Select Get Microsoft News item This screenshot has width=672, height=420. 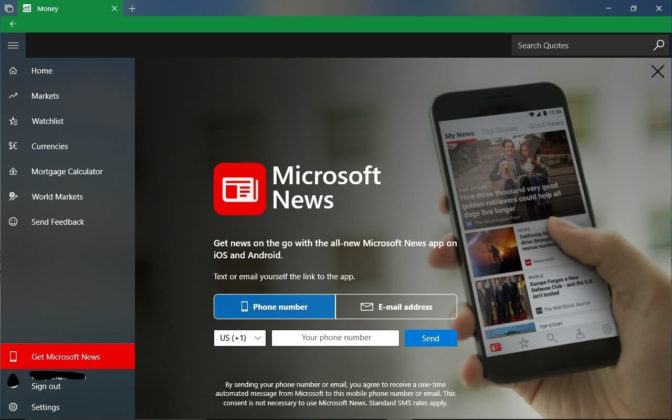[68, 357]
